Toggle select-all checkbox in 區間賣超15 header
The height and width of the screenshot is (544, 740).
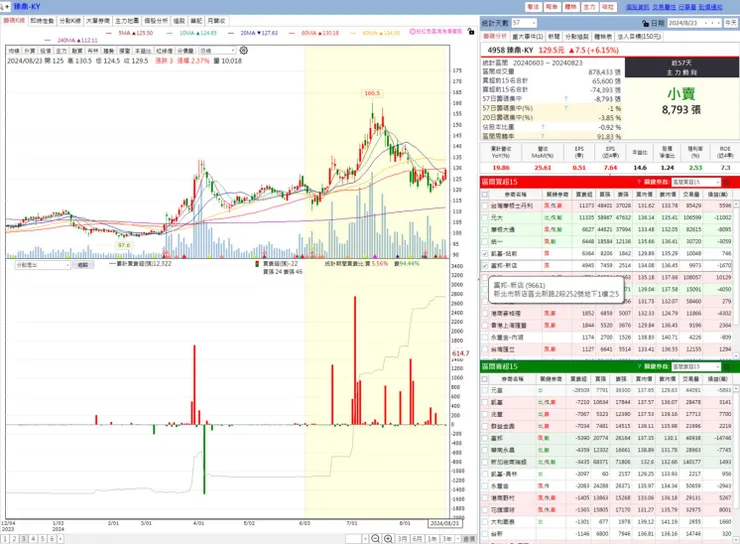pos(485,379)
